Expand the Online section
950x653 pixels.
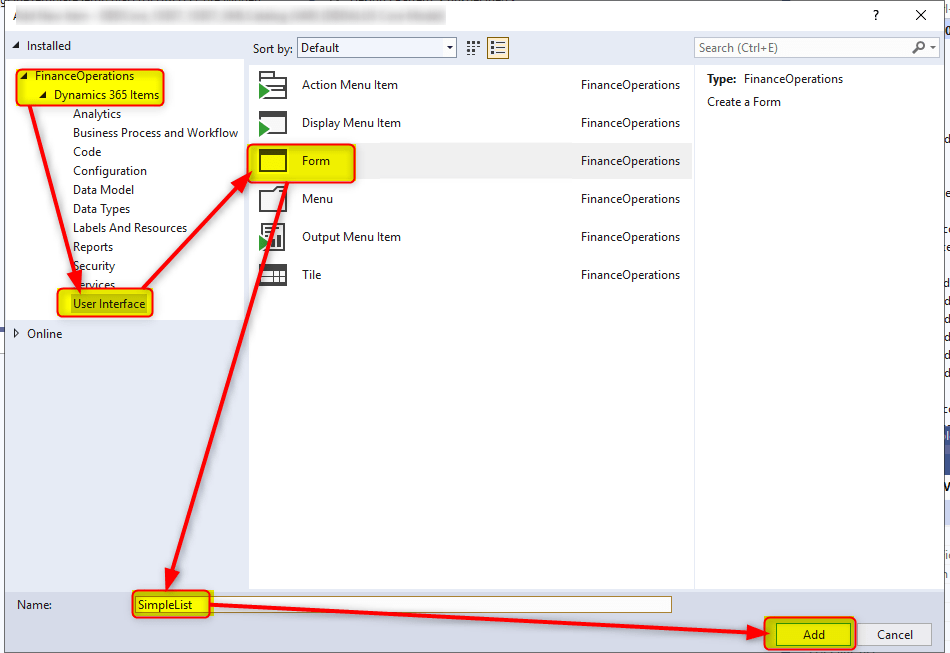pyautogui.click(x=16, y=334)
